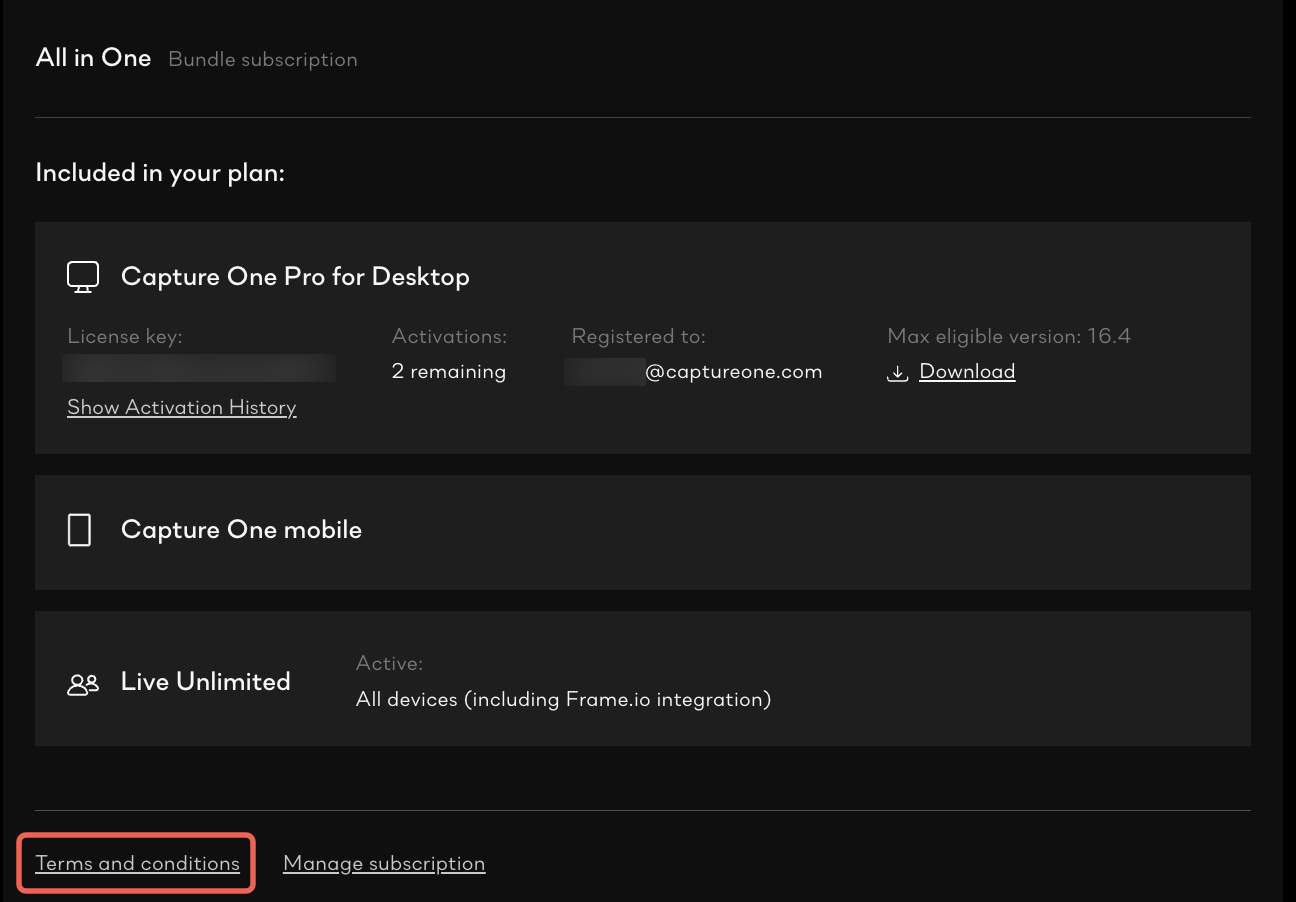The image size is (1296, 902).
Task: Click the Capture One Pro for Desktop heading
Action: tap(295, 277)
